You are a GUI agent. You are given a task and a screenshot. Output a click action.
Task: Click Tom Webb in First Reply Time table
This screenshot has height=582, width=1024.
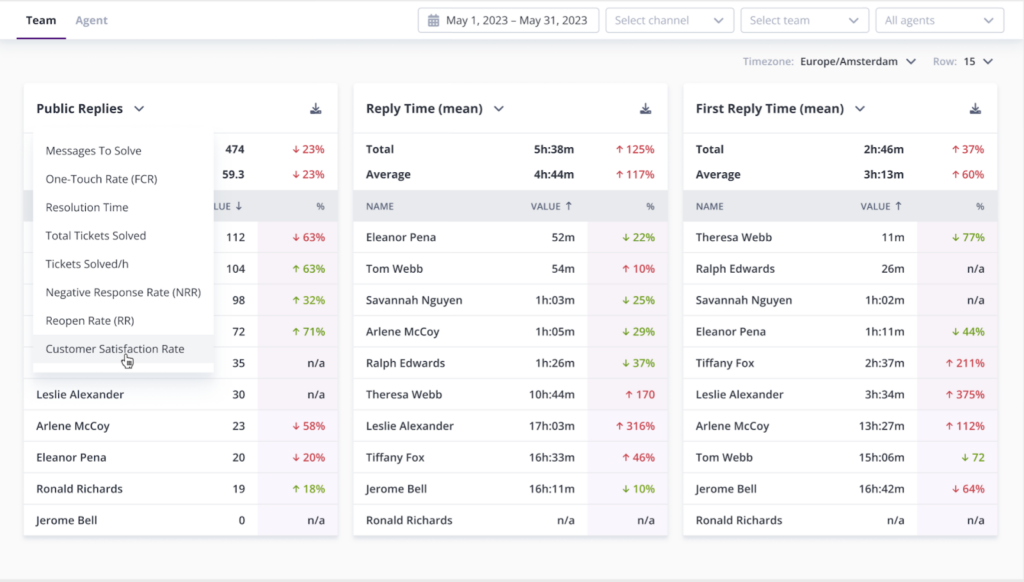click(724, 457)
